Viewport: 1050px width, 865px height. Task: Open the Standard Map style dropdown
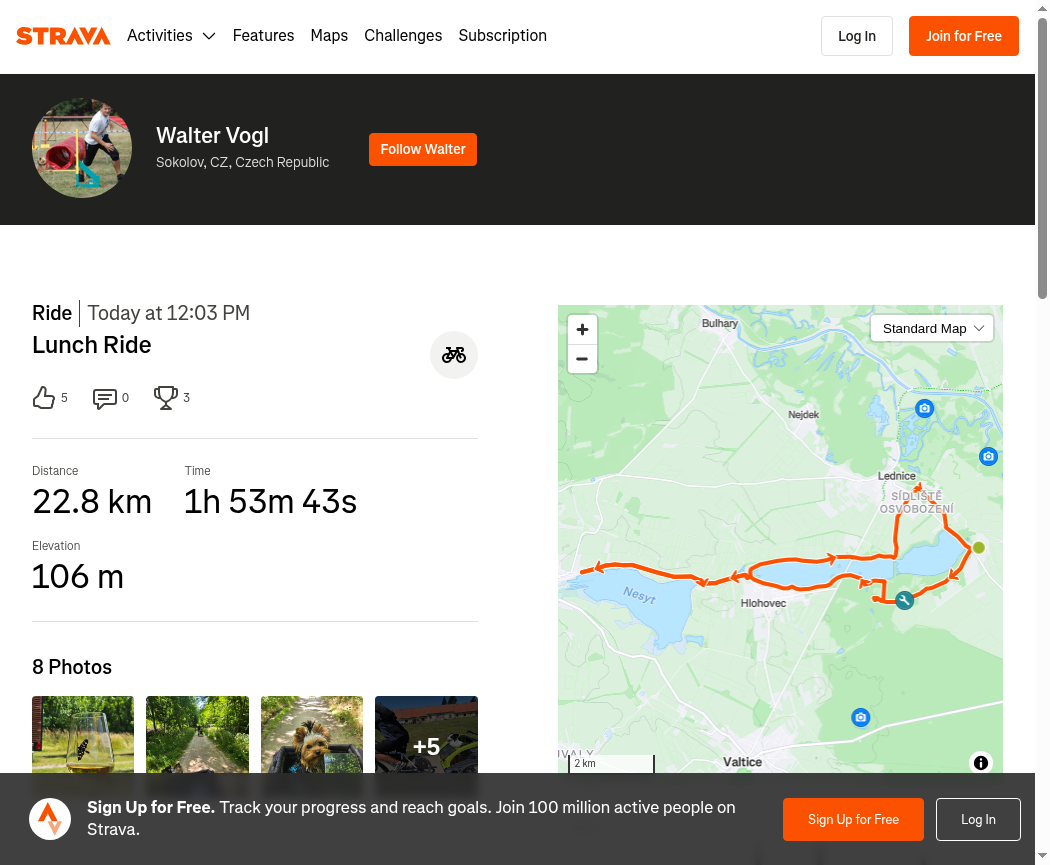(931, 328)
